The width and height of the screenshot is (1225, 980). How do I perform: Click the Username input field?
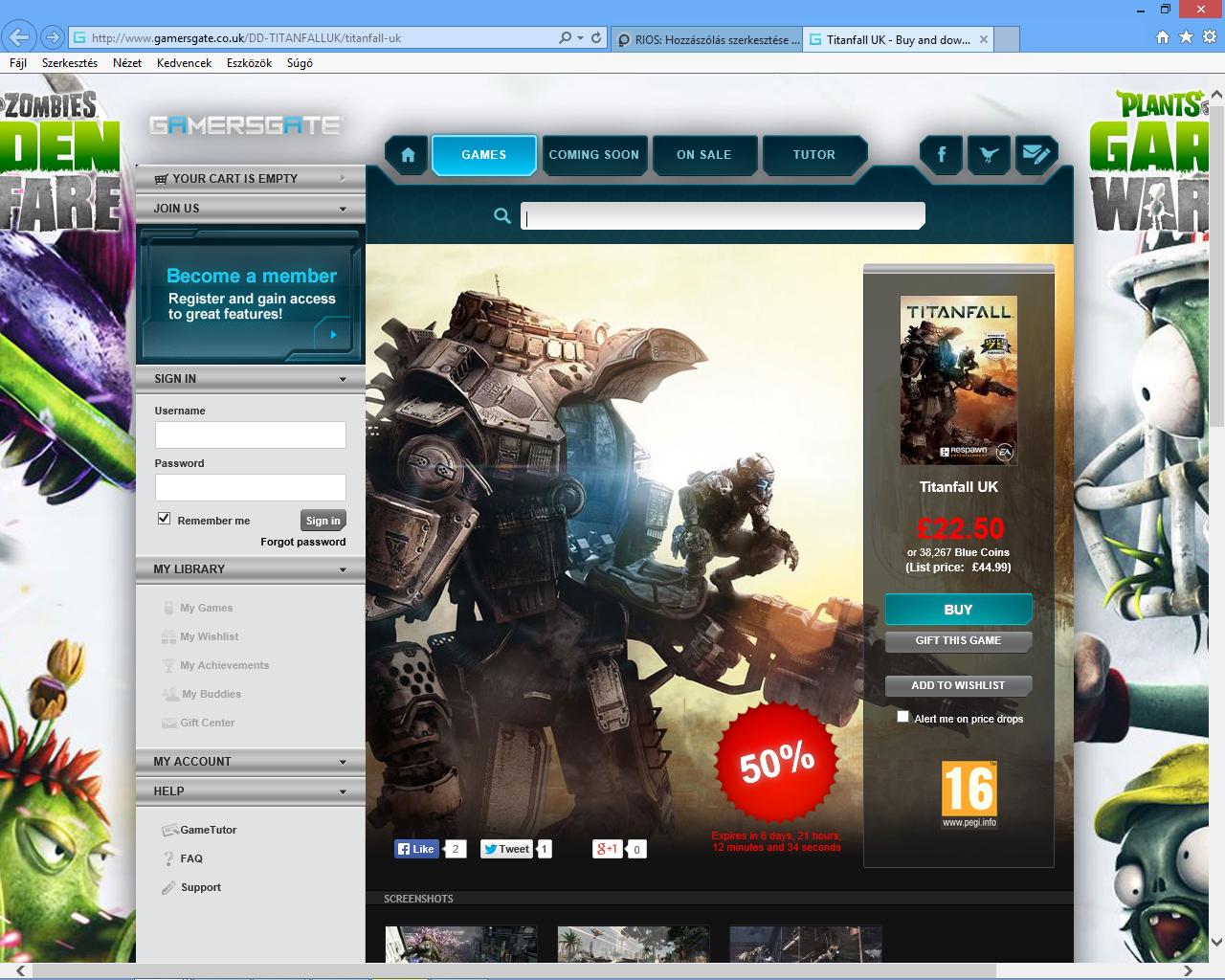[251, 435]
